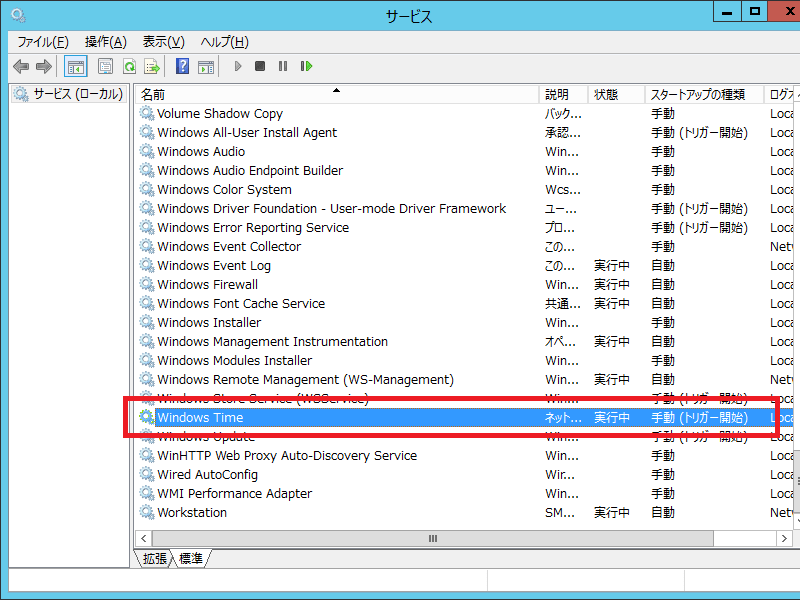The image size is (800, 600).
Task: Open the ヘルプ(H) menu
Action: coord(224,42)
